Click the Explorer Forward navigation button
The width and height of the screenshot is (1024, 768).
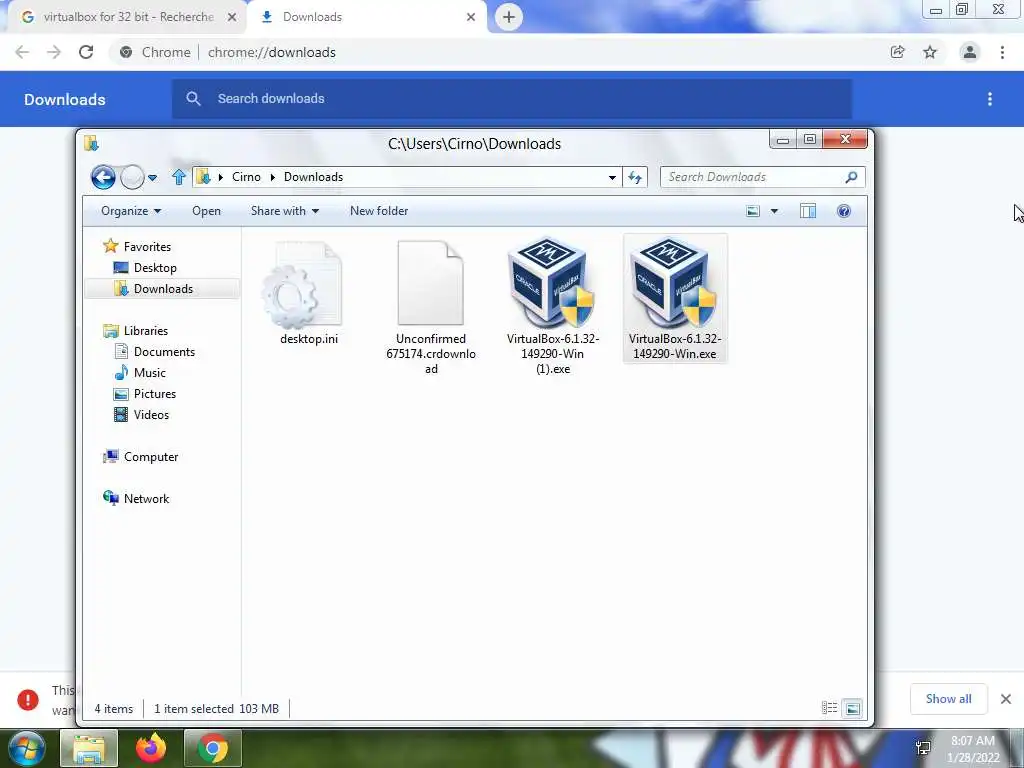coord(133,177)
